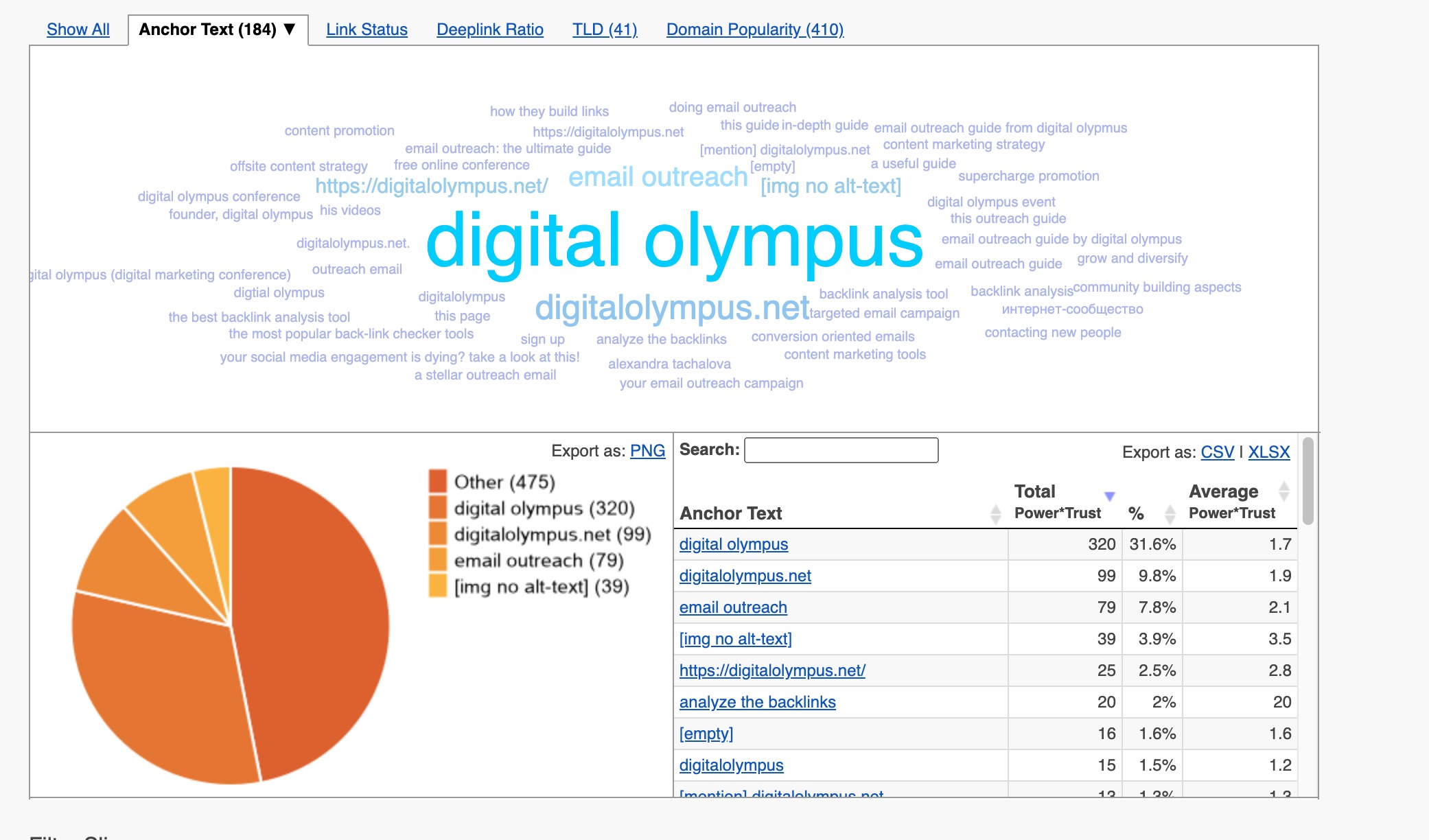Click 'https://digitalolympus.net/' in the word cloud
The width and height of the screenshot is (1429, 840).
point(431,186)
